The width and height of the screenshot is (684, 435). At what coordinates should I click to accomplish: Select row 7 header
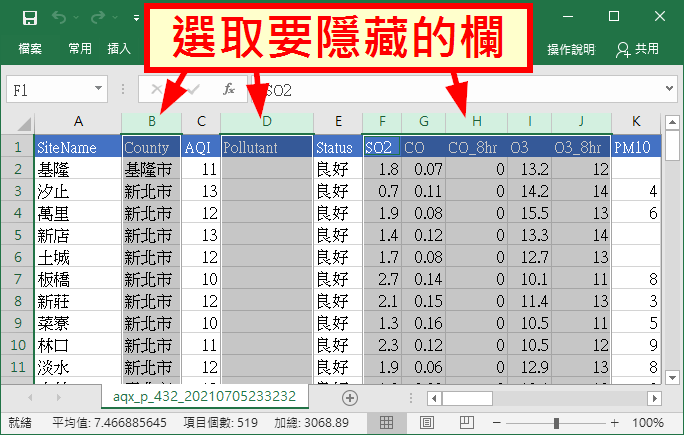coord(17,279)
